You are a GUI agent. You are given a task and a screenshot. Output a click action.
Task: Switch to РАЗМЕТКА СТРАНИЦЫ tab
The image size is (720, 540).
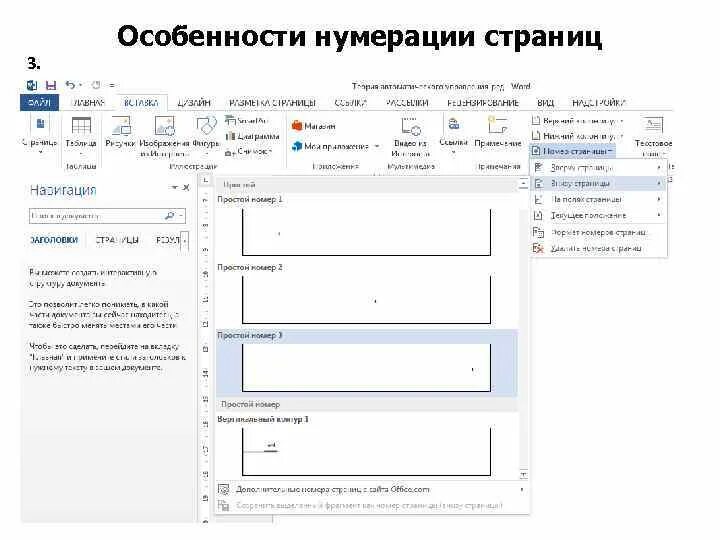point(272,102)
